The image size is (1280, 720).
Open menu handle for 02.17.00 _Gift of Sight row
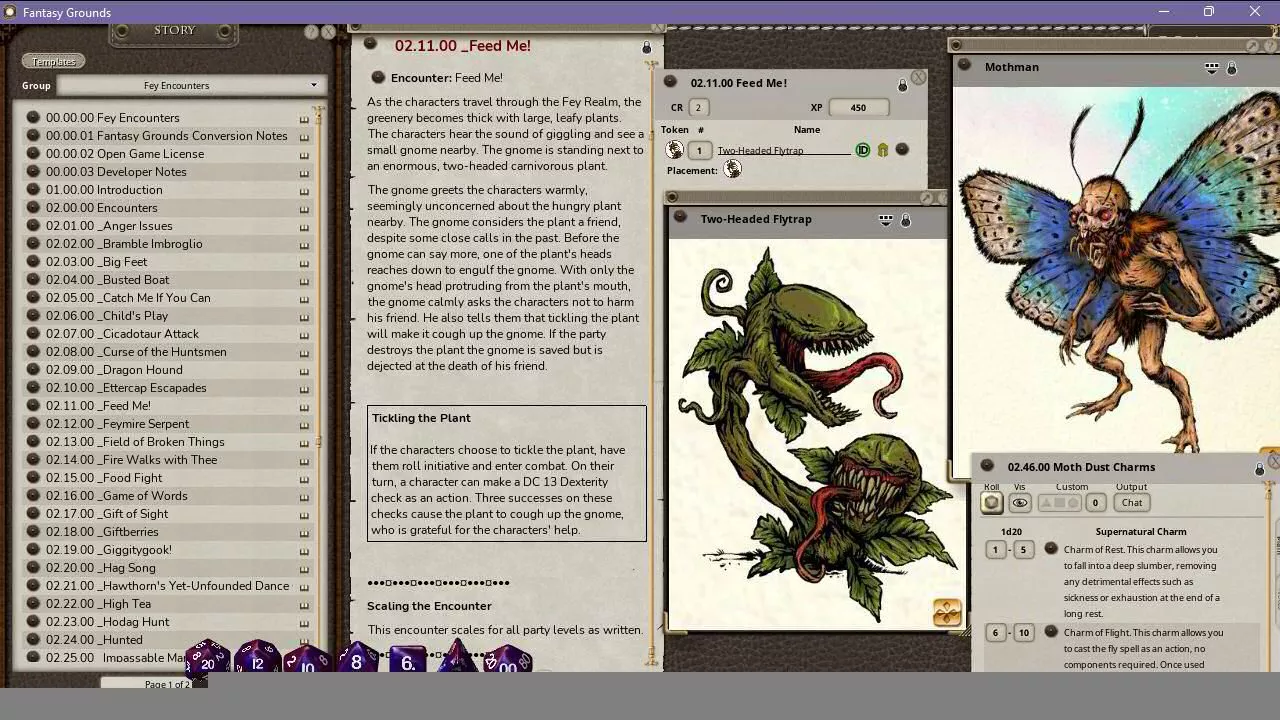(x=304, y=514)
